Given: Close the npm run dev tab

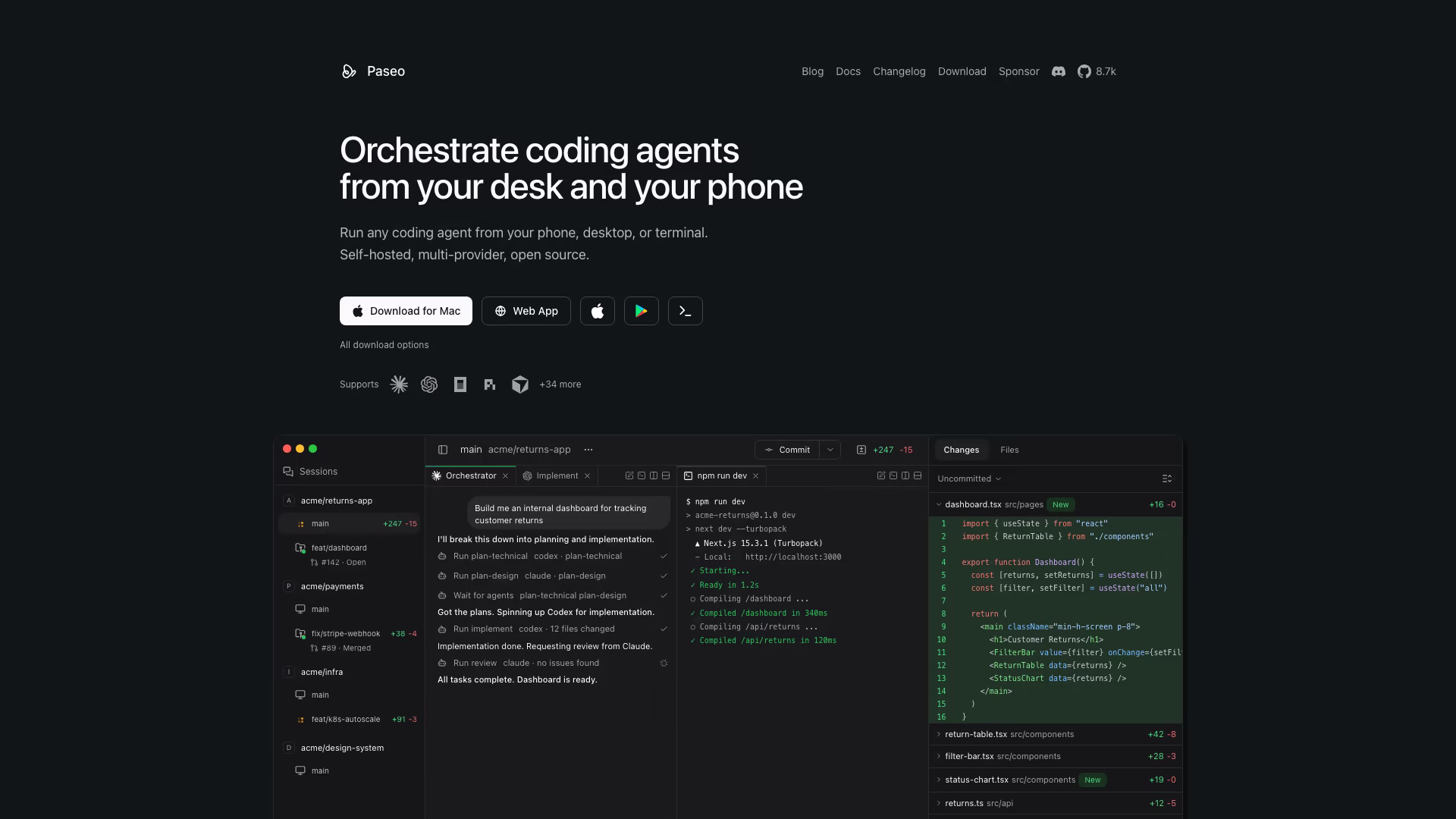Looking at the screenshot, I should point(755,475).
